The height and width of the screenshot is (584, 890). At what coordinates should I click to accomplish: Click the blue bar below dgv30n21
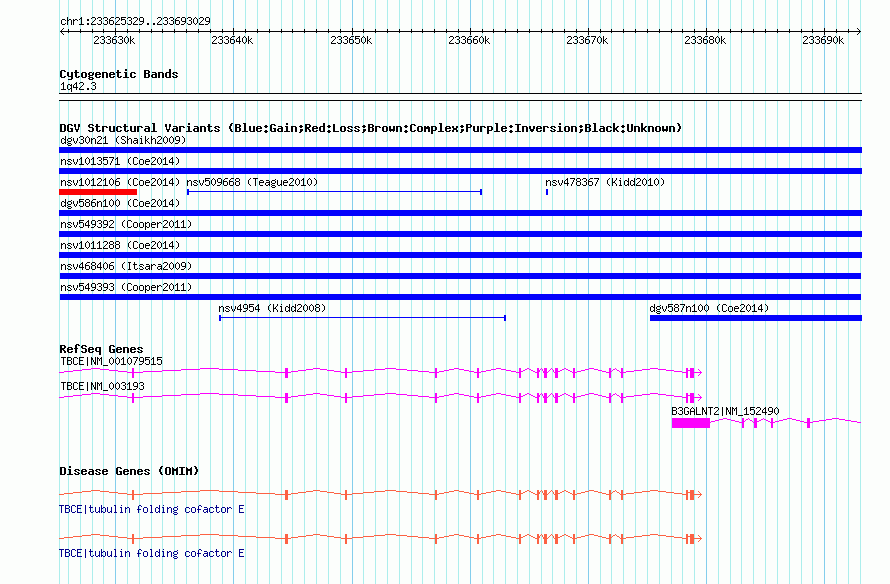pos(460,150)
